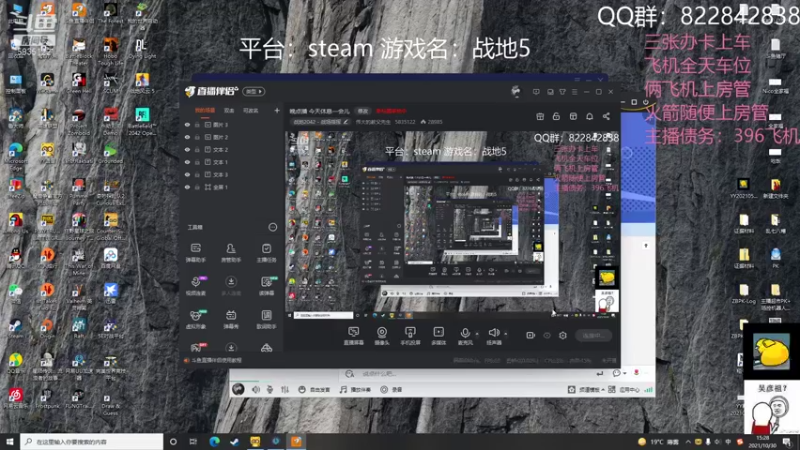Collapse the 工具箱 toolbox section
The height and width of the screenshot is (450, 800).
273,227
